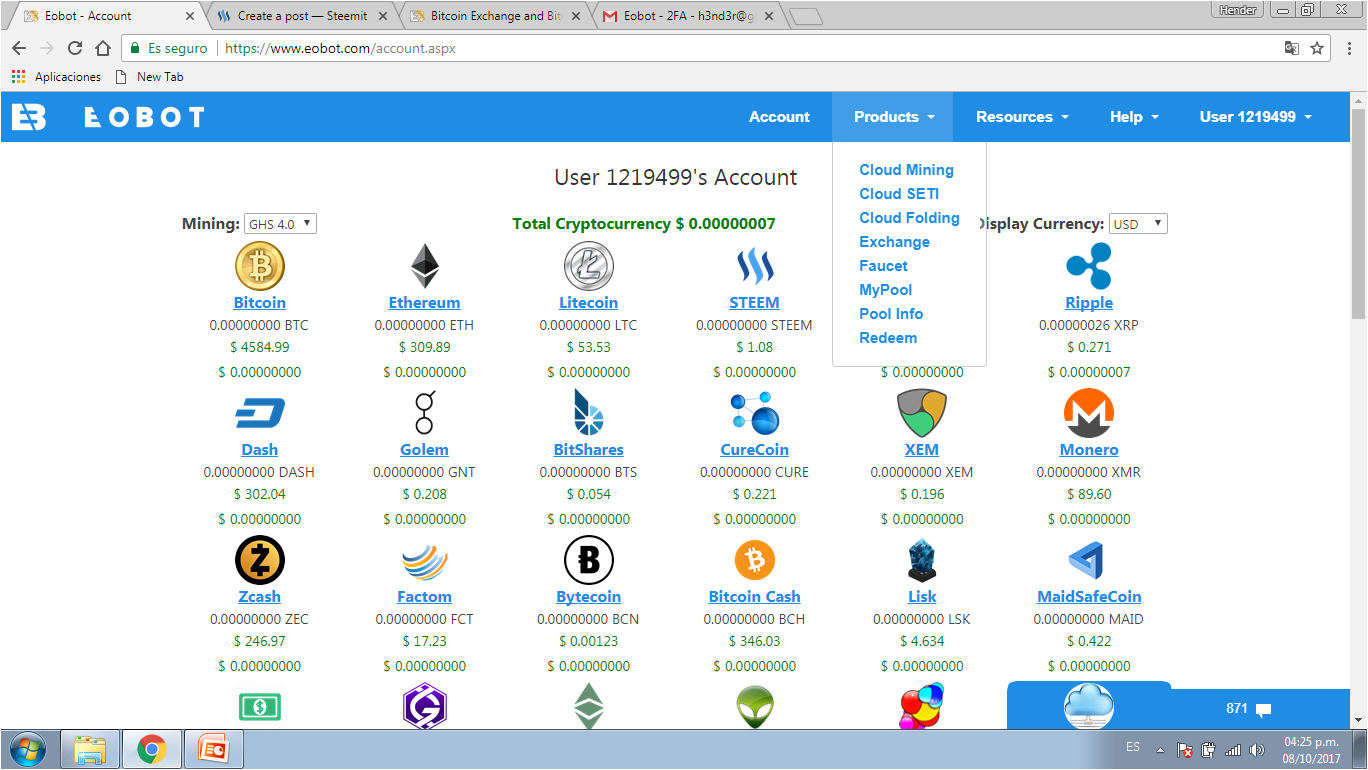1368x770 pixels.
Task: Click the Monero orange icon
Action: (1089, 413)
